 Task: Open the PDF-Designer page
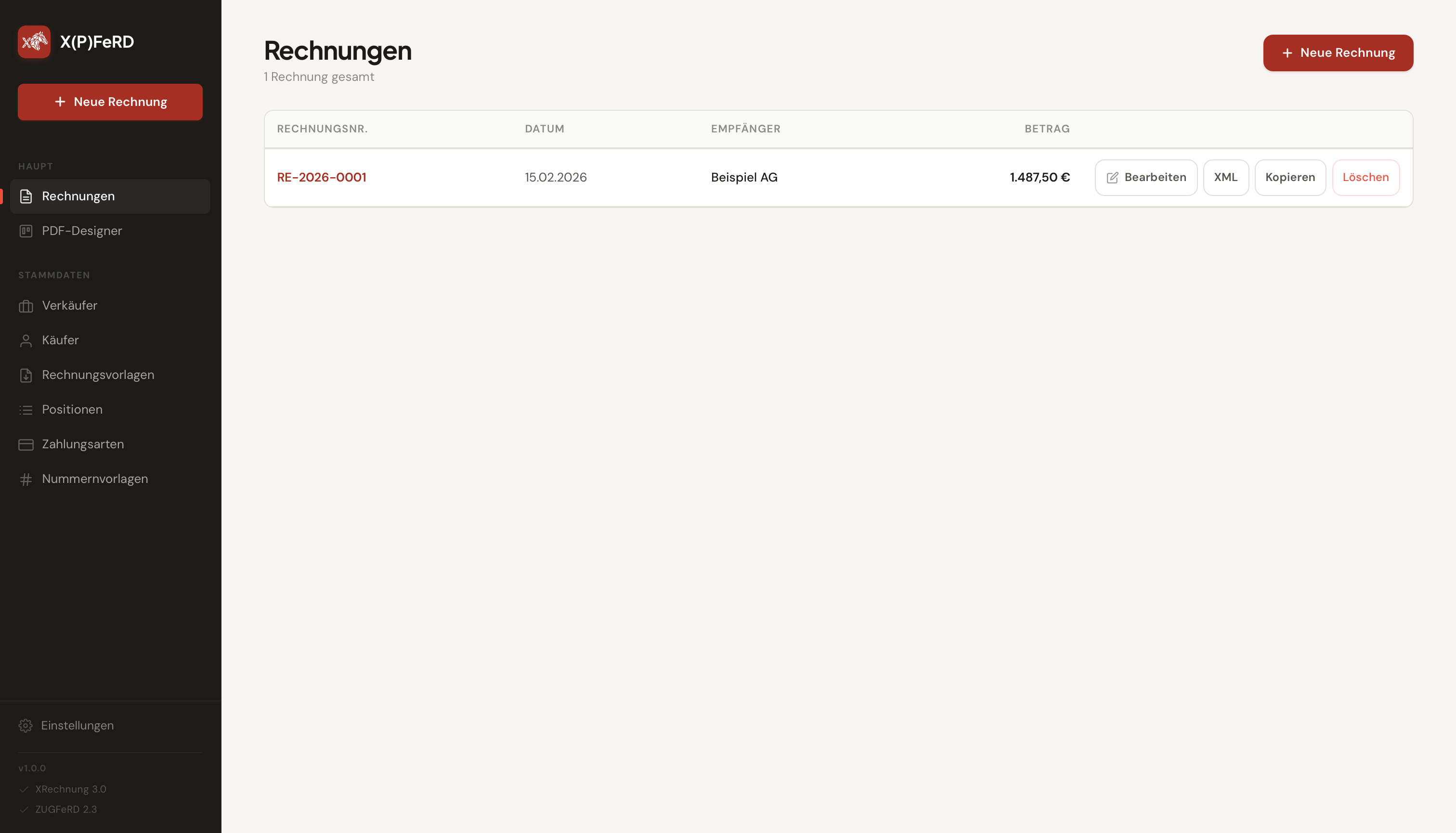[x=110, y=231]
